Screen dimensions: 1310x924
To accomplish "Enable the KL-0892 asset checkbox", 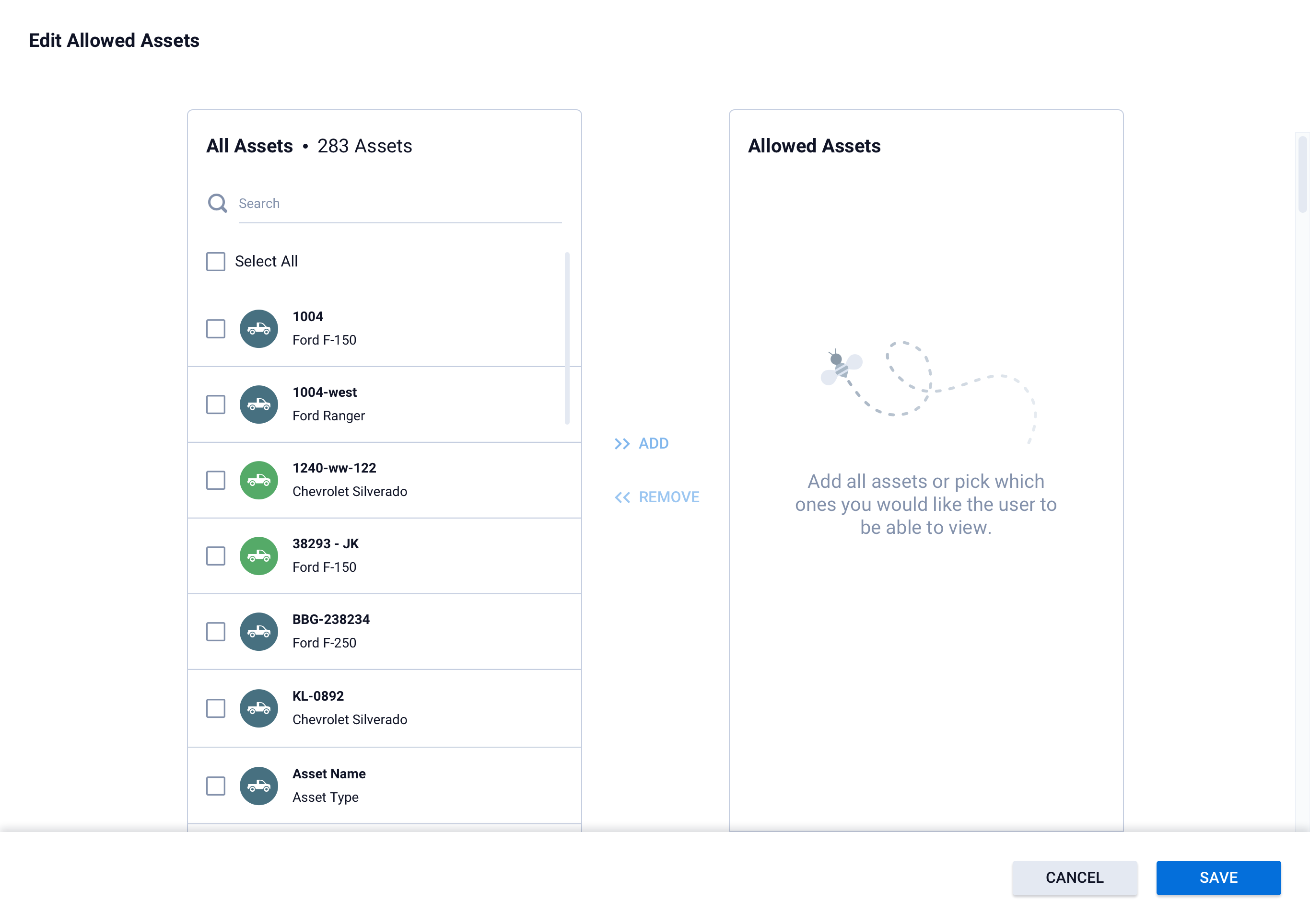I will pos(216,708).
